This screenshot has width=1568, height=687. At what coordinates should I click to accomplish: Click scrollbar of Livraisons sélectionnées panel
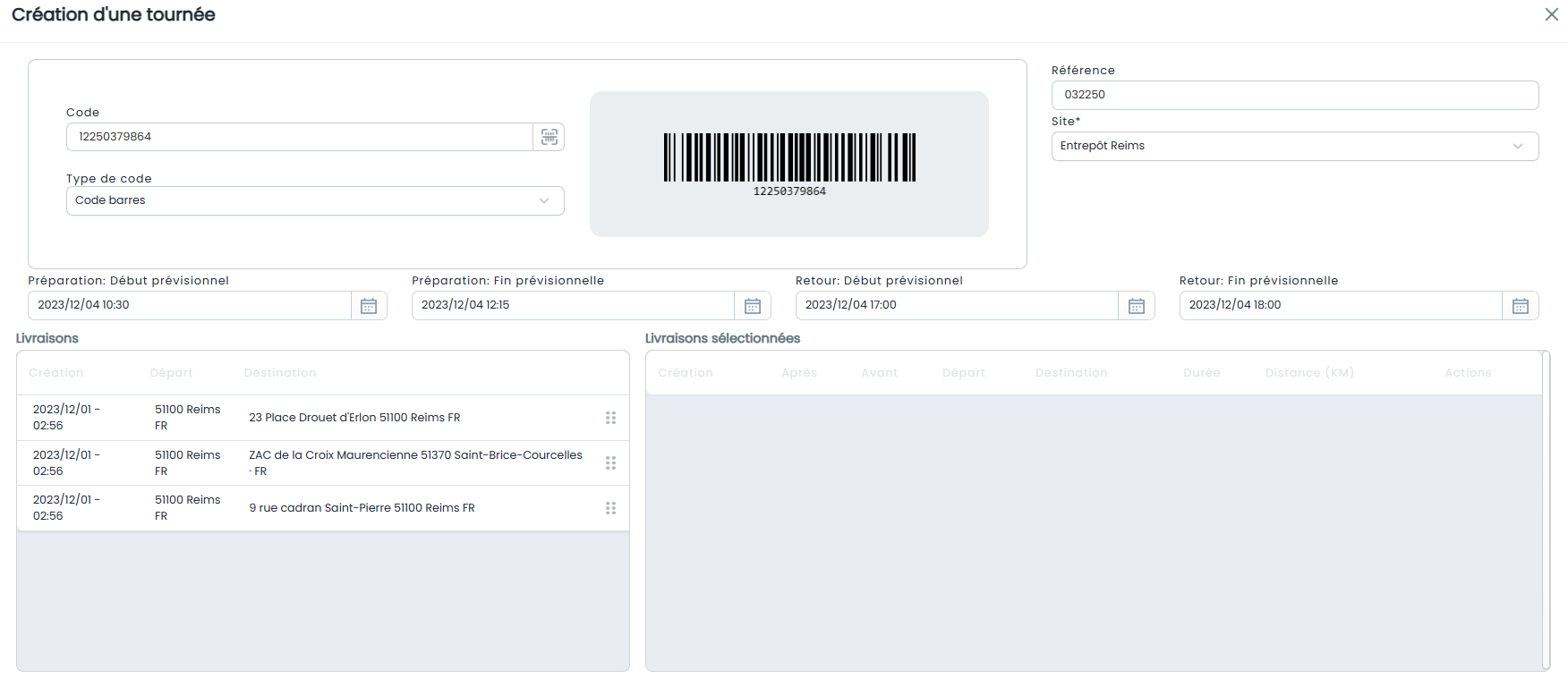pos(1546,510)
